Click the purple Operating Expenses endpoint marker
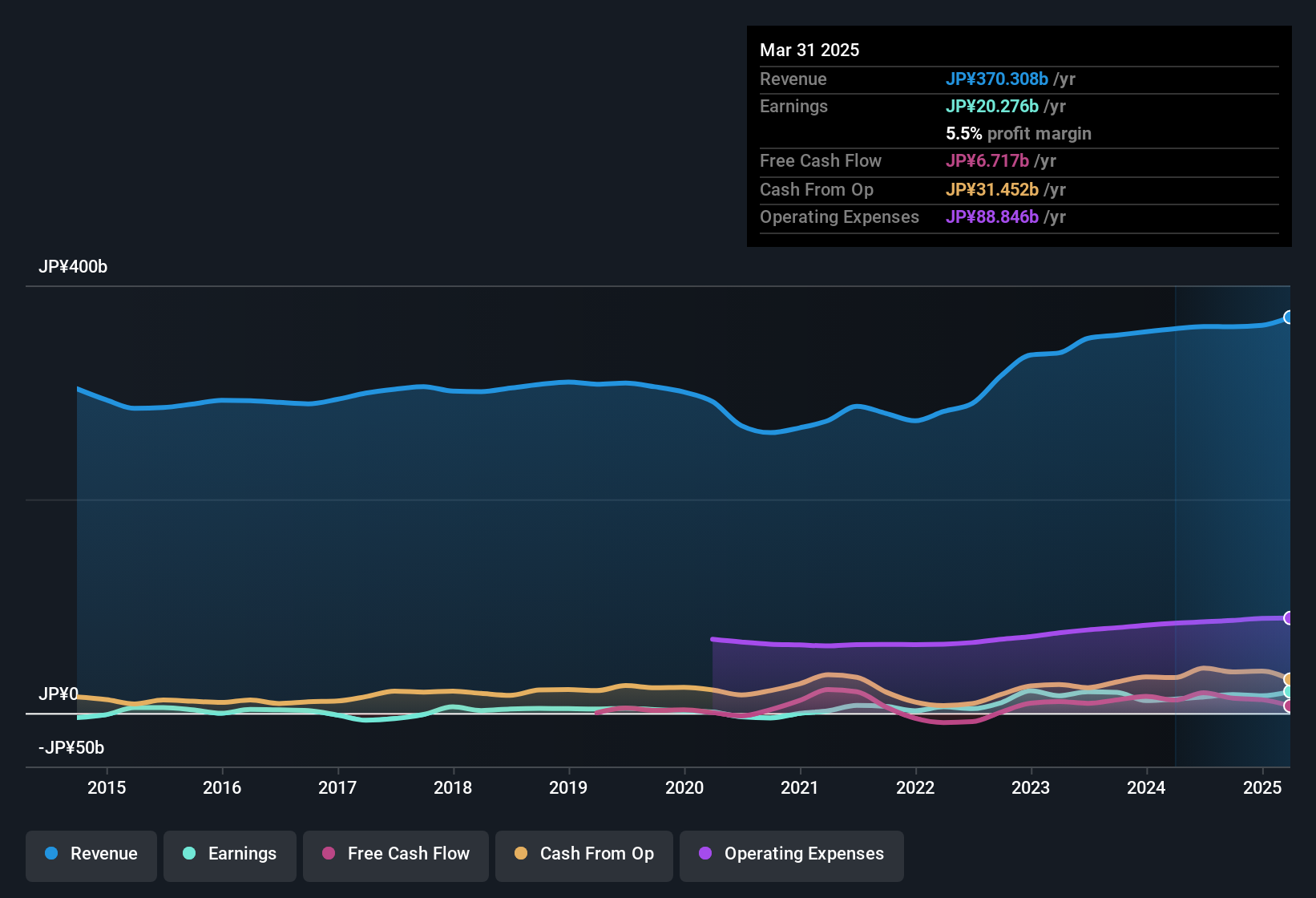 point(1289,617)
